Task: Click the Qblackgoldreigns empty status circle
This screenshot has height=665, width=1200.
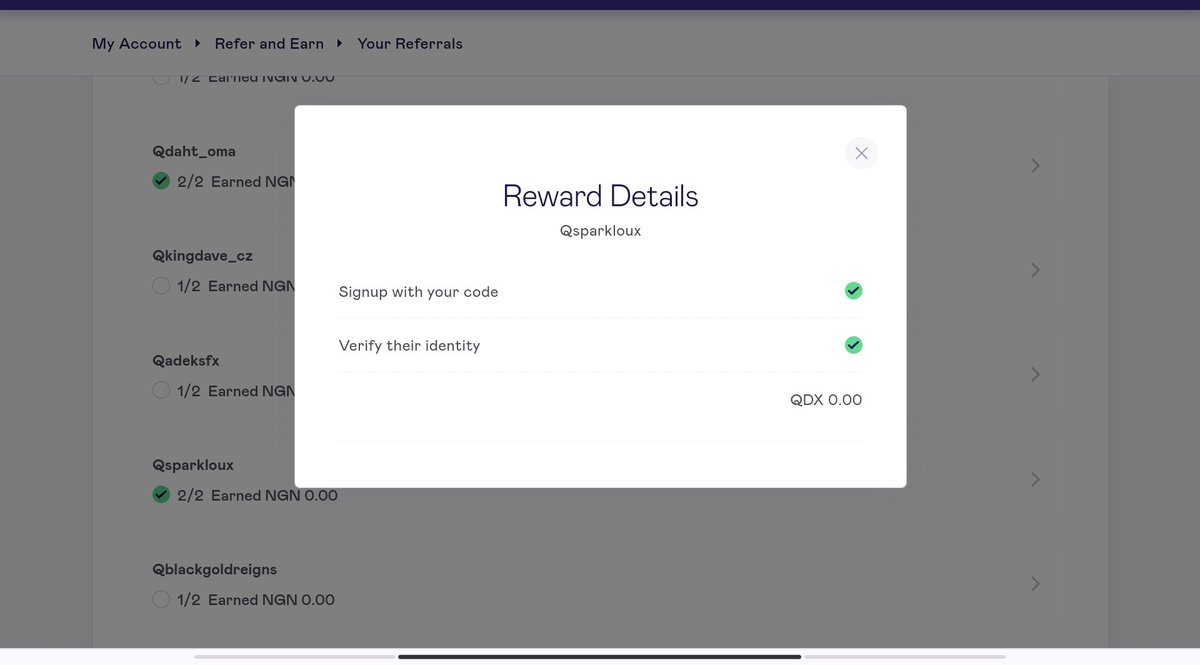Action: pyautogui.click(x=161, y=599)
